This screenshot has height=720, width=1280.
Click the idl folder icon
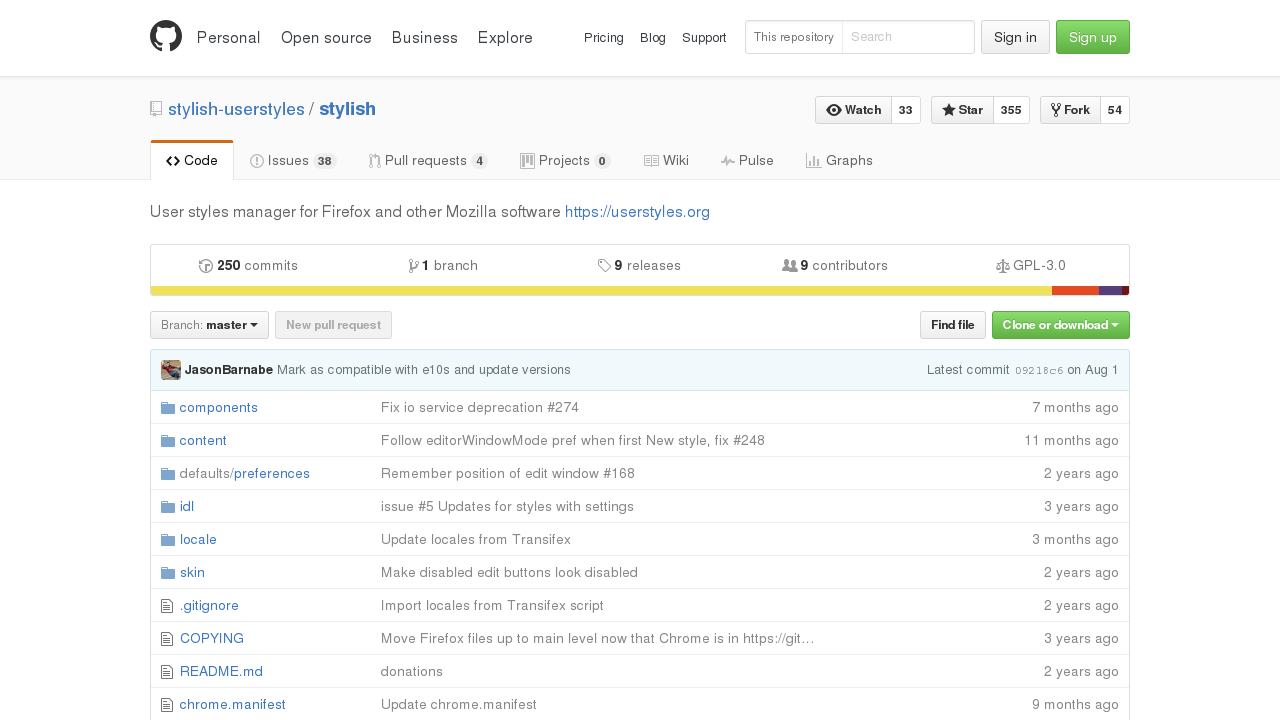168,507
